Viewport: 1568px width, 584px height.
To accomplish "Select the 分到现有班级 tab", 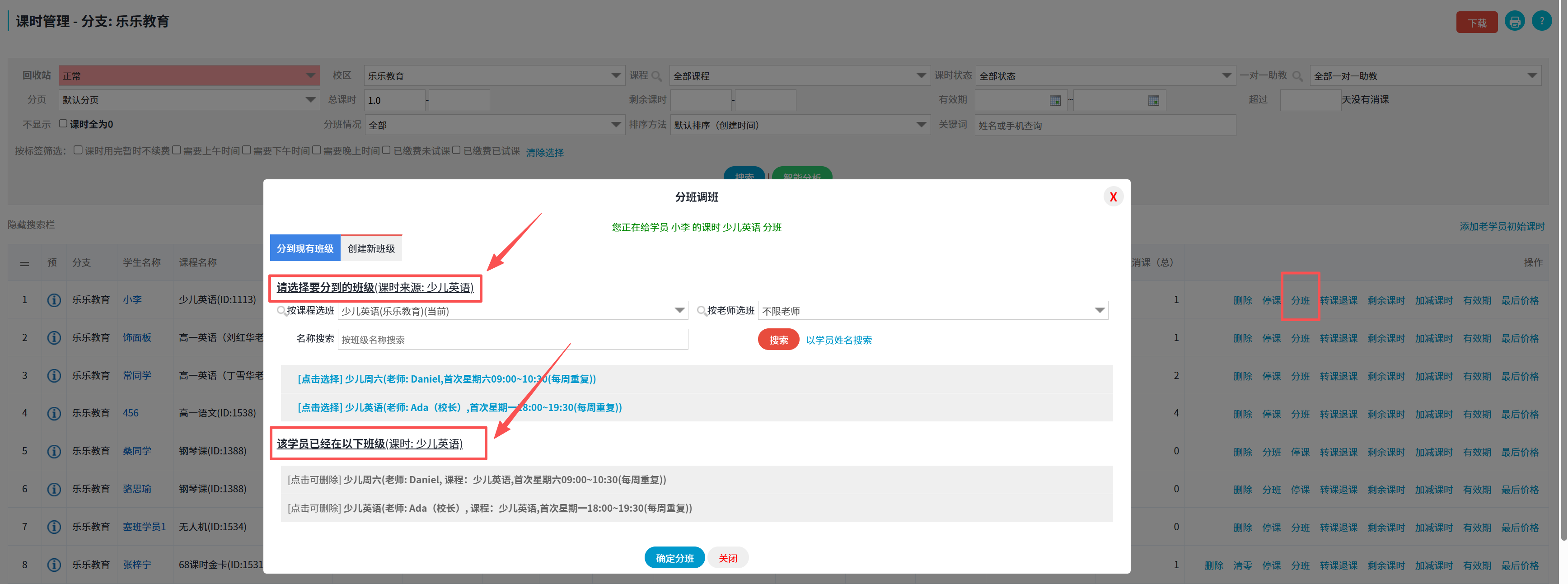I will click(x=305, y=248).
